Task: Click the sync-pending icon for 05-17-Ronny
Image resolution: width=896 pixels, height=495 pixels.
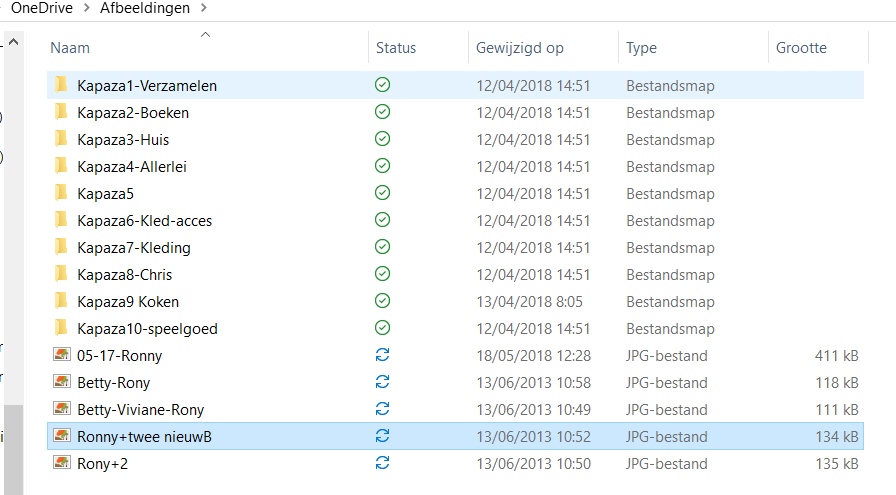Action: pyautogui.click(x=382, y=355)
